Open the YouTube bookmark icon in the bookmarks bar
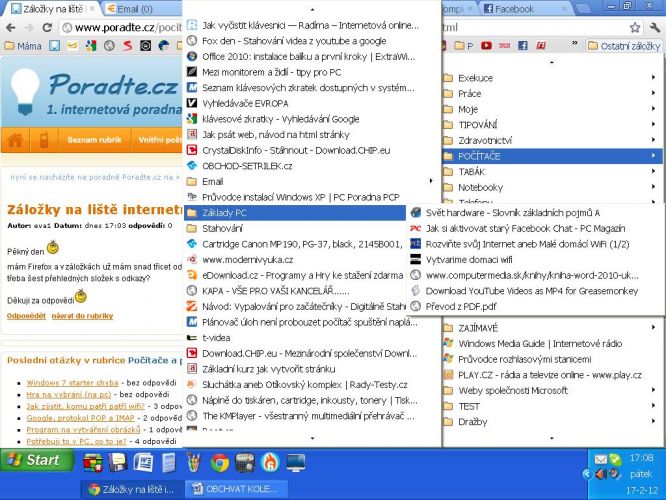The width and height of the screenshot is (666, 500). [486, 46]
